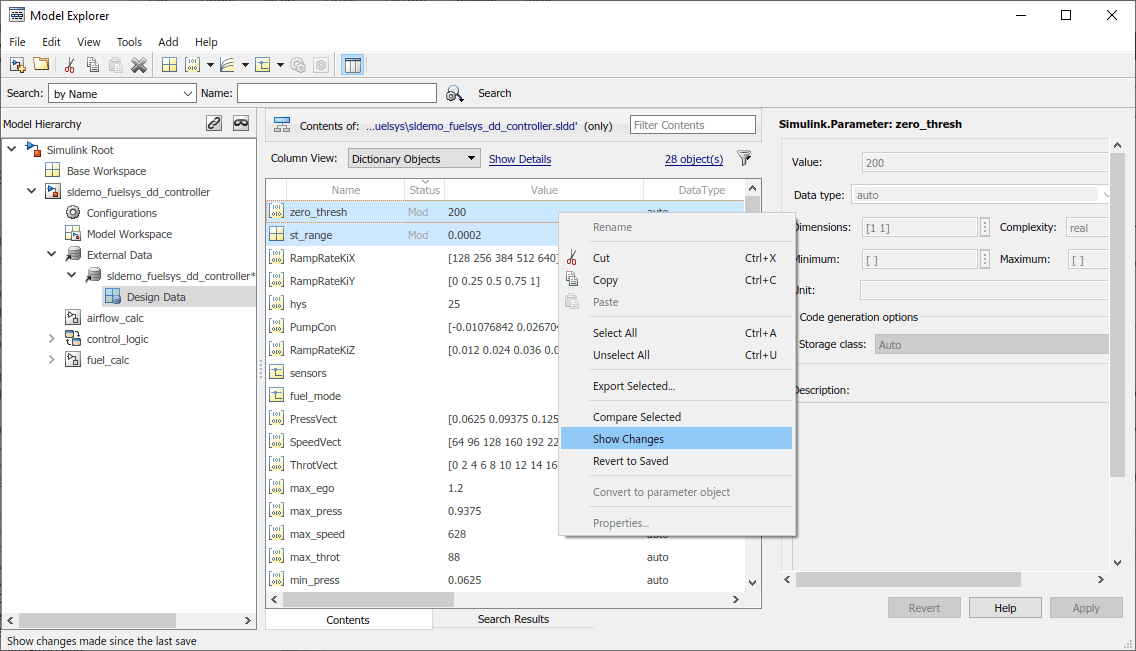Click the Open folder icon in toolbar
The width and height of the screenshot is (1136, 651).
point(41,65)
